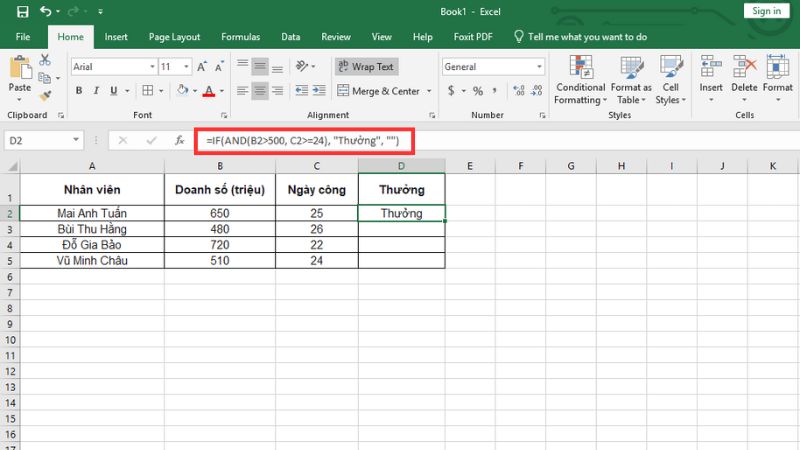Select the Format Painter brush

click(x=44, y=95)
